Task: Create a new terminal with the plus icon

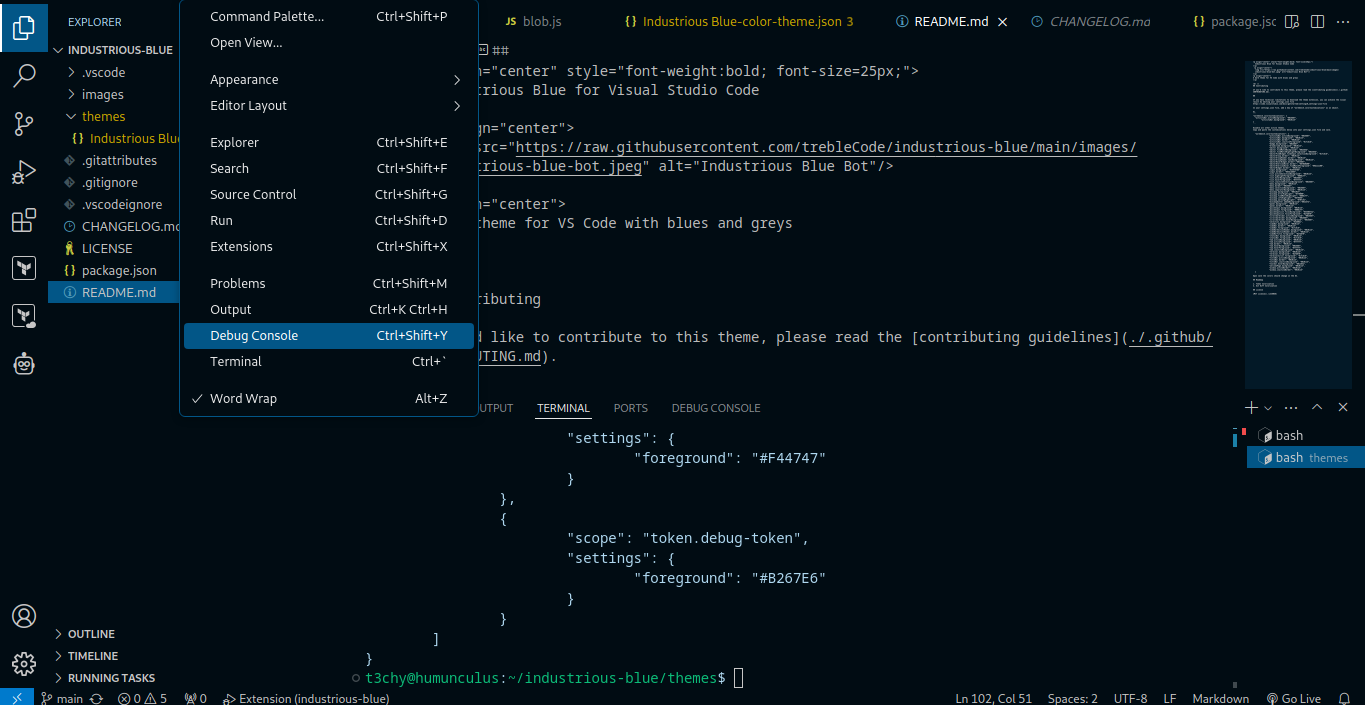Action: pos(1250,408)
